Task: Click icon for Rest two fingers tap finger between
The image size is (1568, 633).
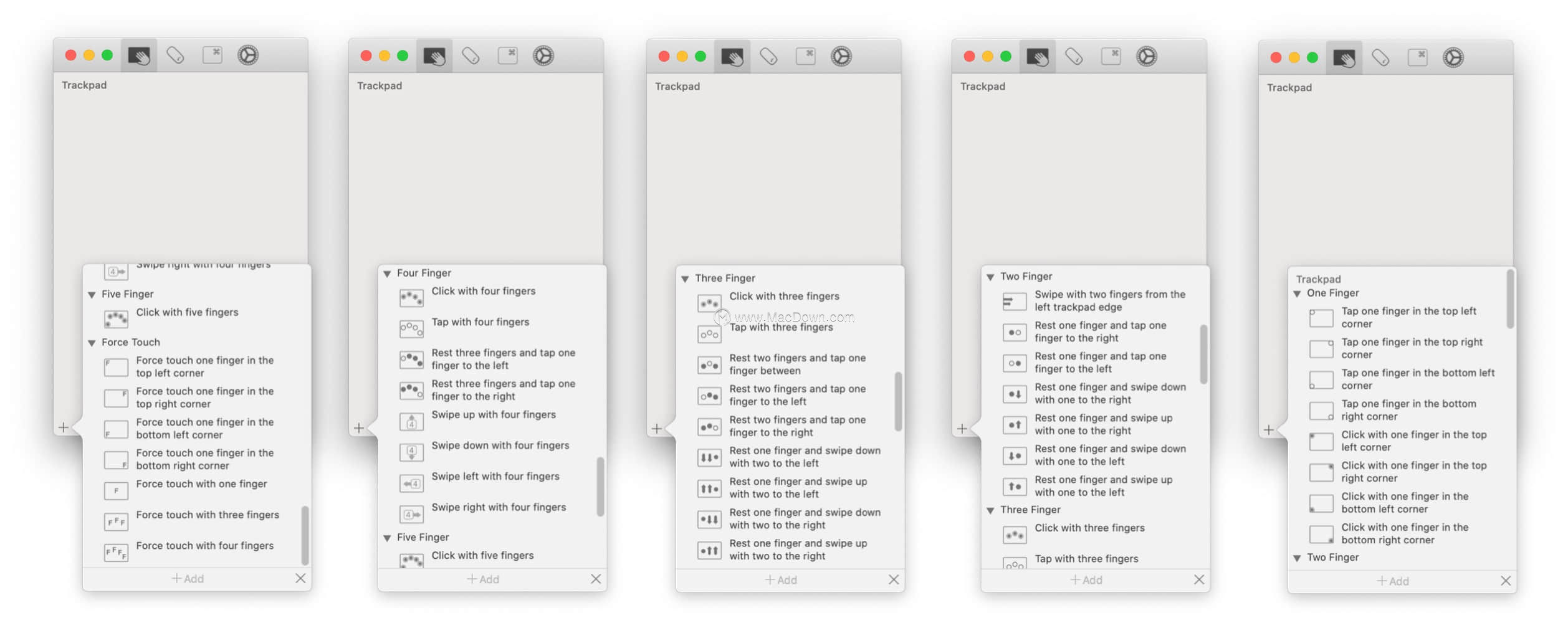Action: 709,365
